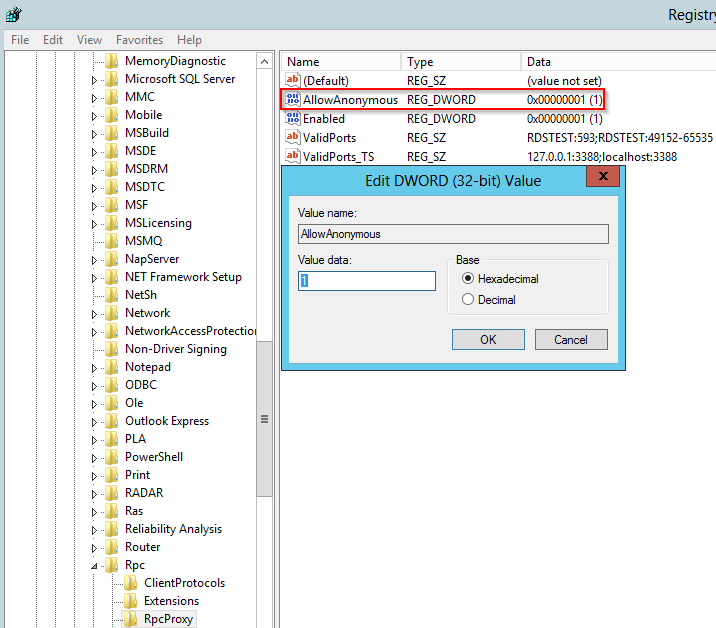Sort values by the Type column header
The width and height of the screenshot is (716, 628).
click(461, 62)
